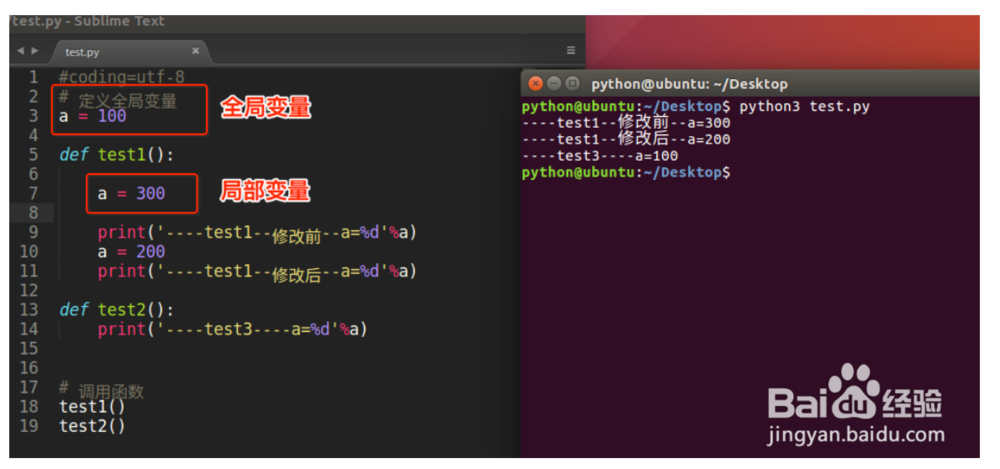The image size is (1000, 469).
Task: Select the test.py tab
Action: [129, 52]
